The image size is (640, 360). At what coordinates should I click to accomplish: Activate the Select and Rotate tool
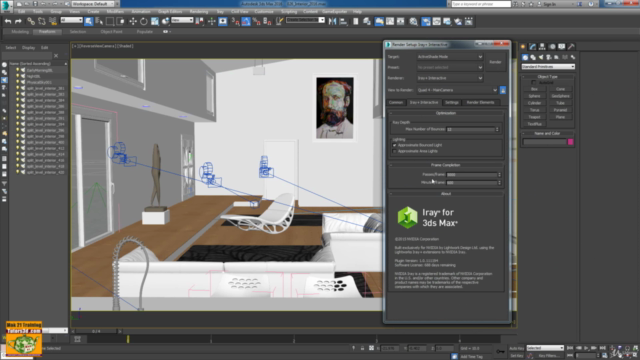144,21
